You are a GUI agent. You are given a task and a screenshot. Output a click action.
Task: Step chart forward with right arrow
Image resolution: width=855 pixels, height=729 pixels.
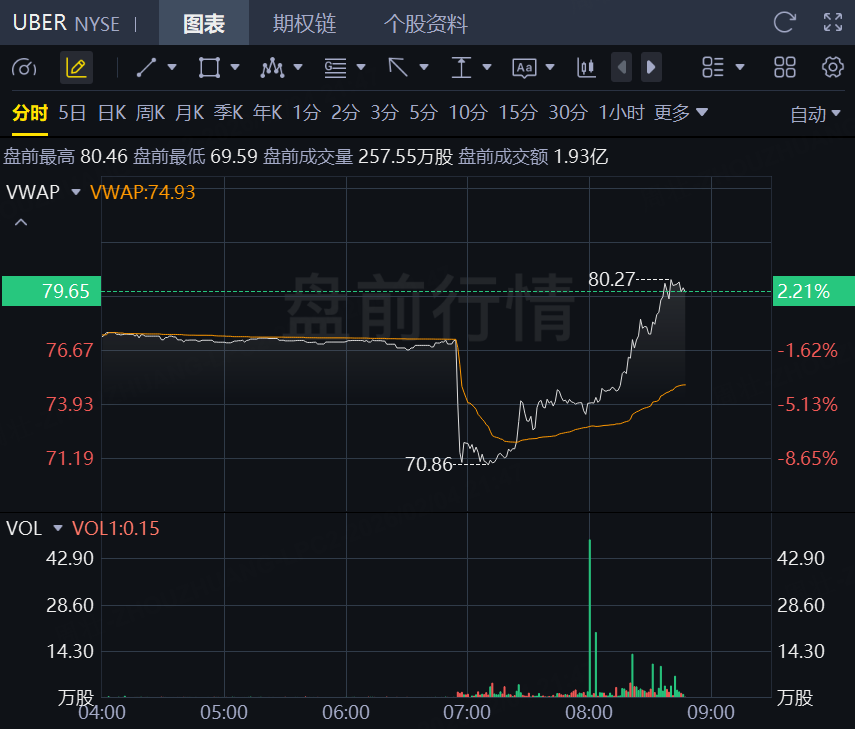(651, 67)
